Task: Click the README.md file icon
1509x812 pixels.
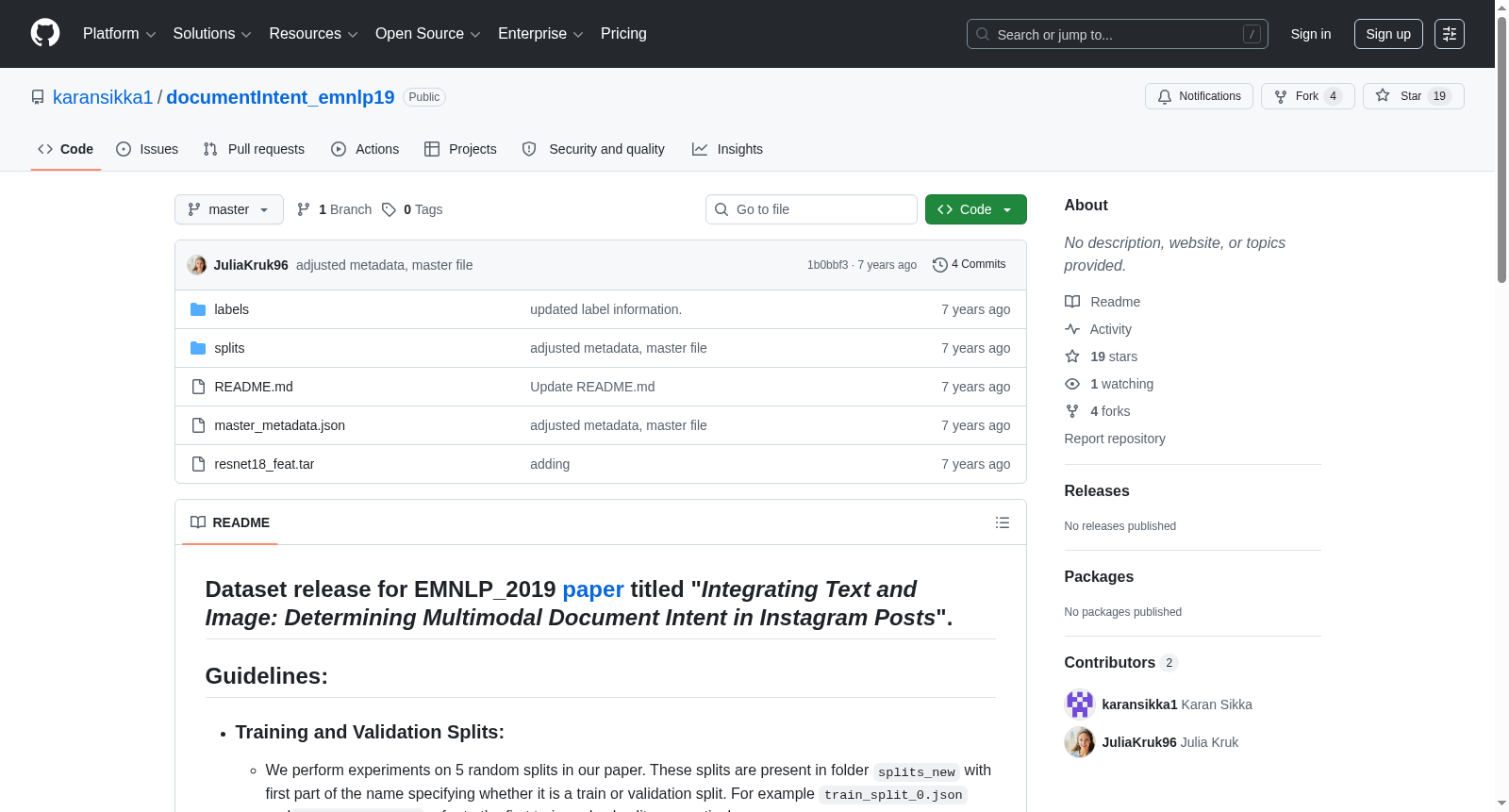Action: pyautogui.click(x=198, y=387)
